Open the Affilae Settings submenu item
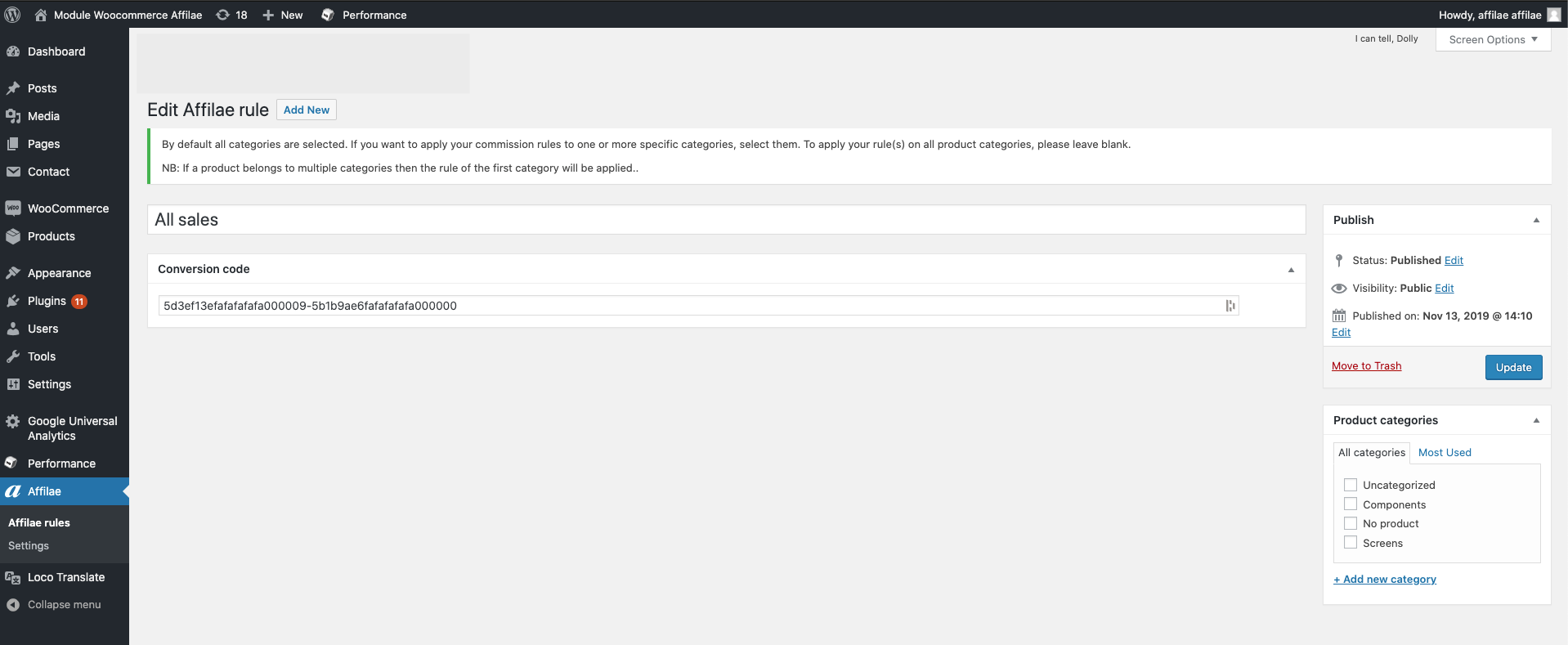 coord(29,545)
